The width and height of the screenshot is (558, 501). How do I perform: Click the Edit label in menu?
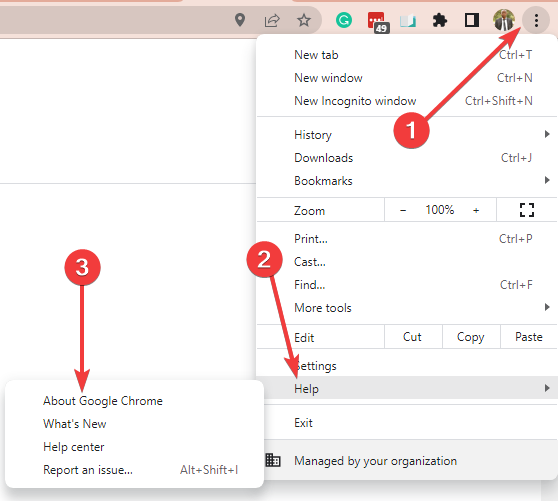click(304, 337)
